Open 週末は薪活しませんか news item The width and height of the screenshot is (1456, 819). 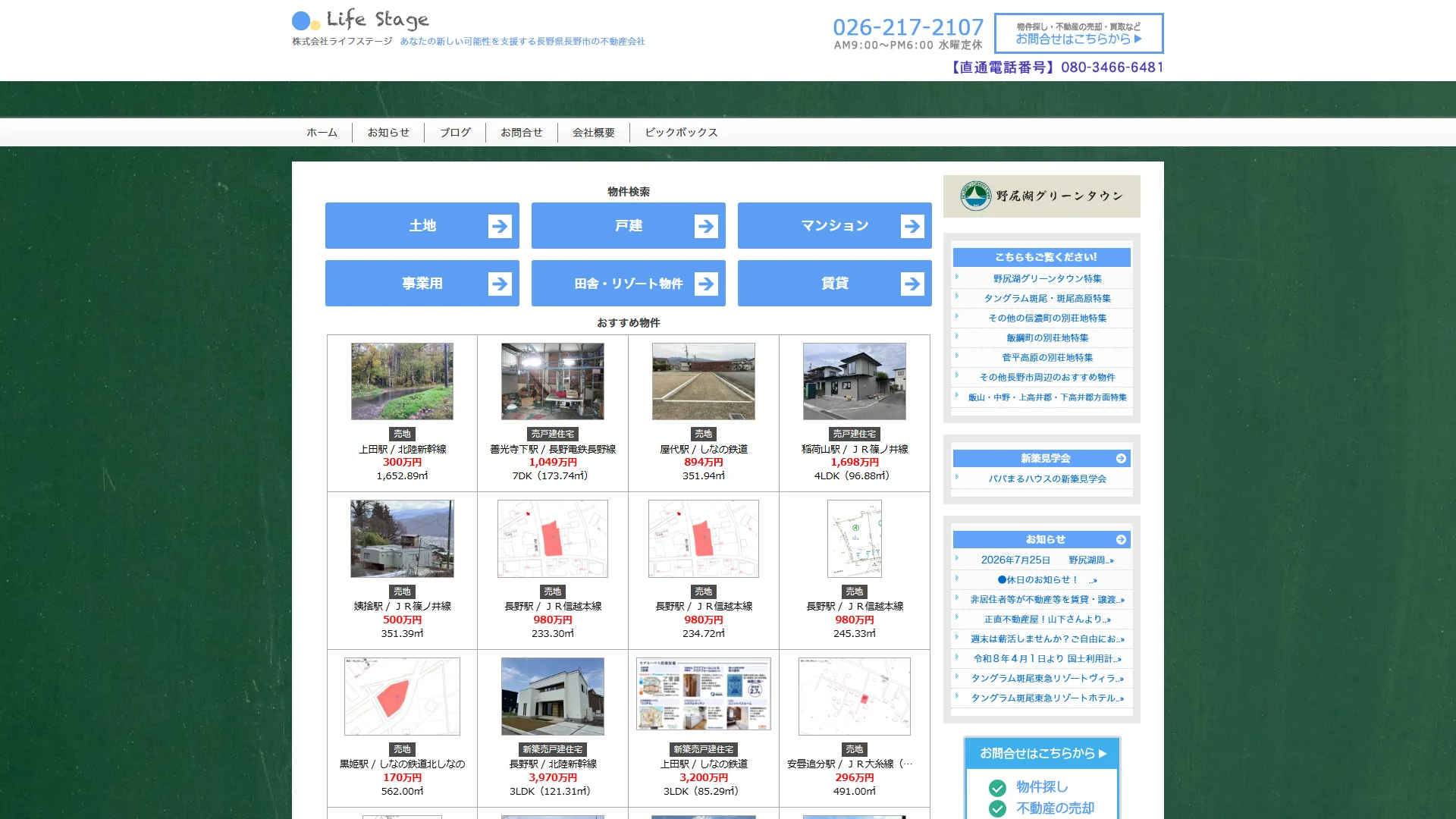(x=1047, y=639)
